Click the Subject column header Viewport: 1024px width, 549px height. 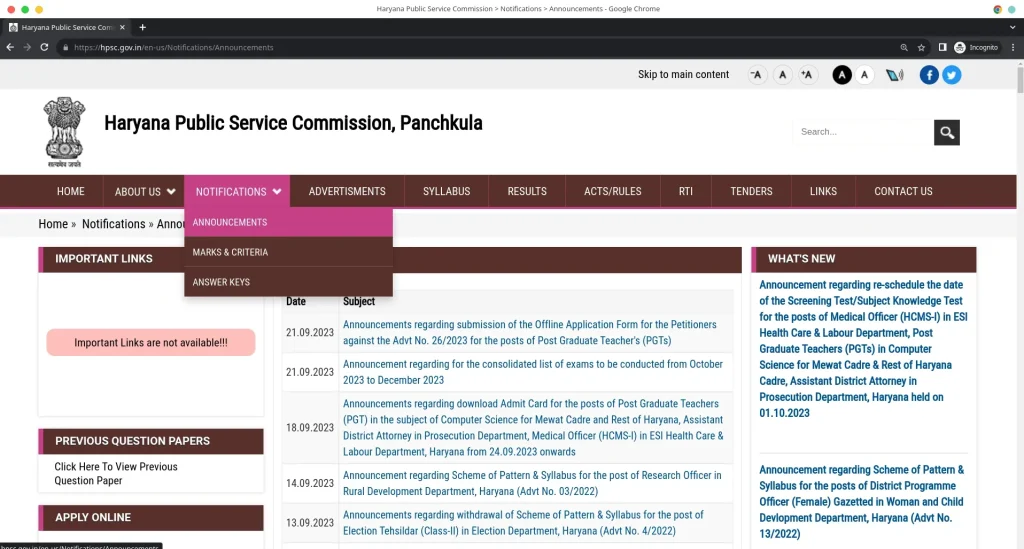coord(359,302)
